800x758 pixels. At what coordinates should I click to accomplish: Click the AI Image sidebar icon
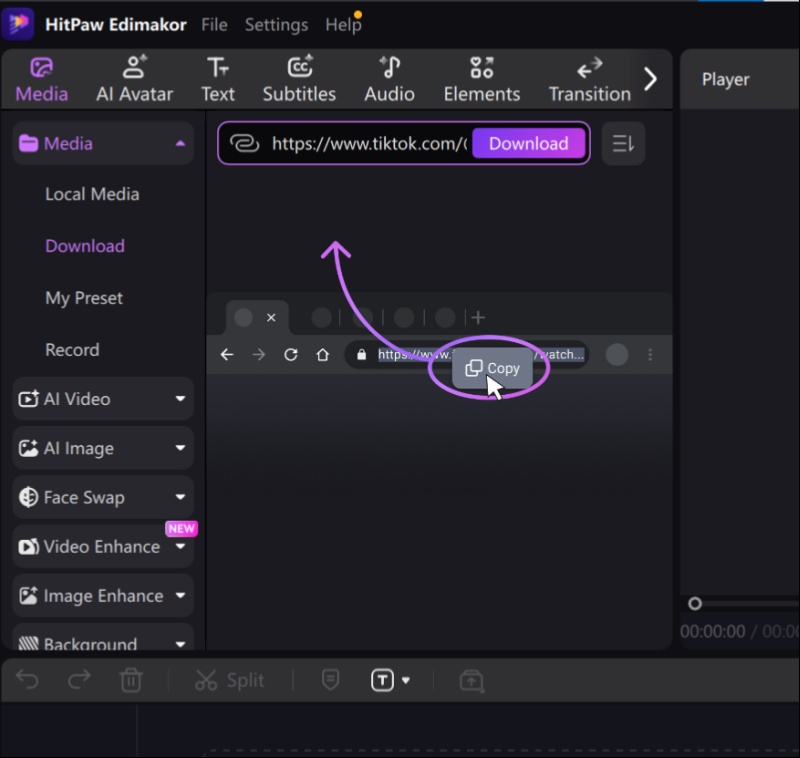click(28, 448)
